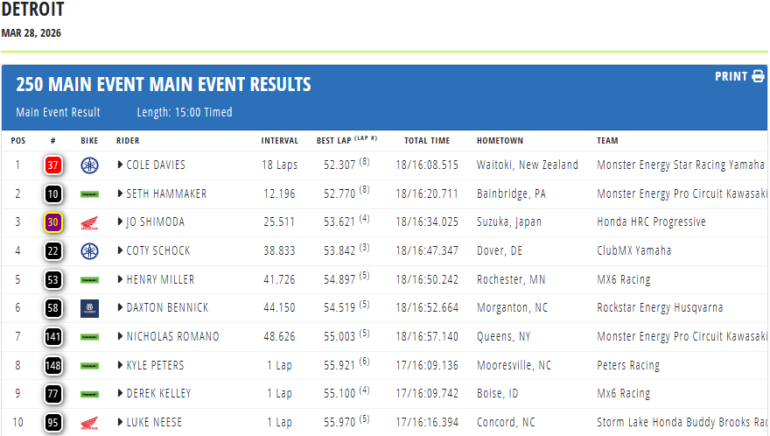
Task: Open Henry Miller rider name link
Action: tap(161, 280)
